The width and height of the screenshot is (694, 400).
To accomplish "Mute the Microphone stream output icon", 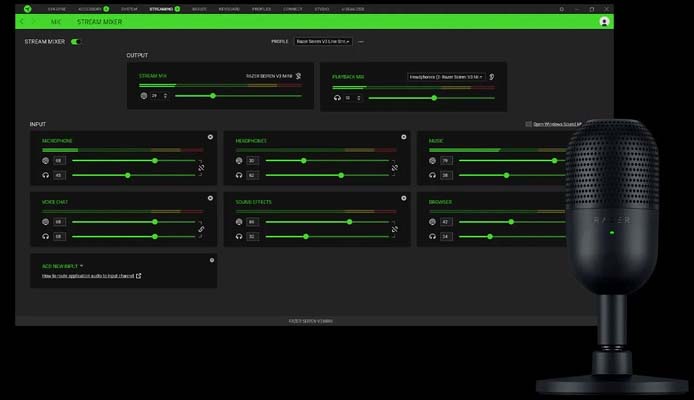I will [46, 160].
